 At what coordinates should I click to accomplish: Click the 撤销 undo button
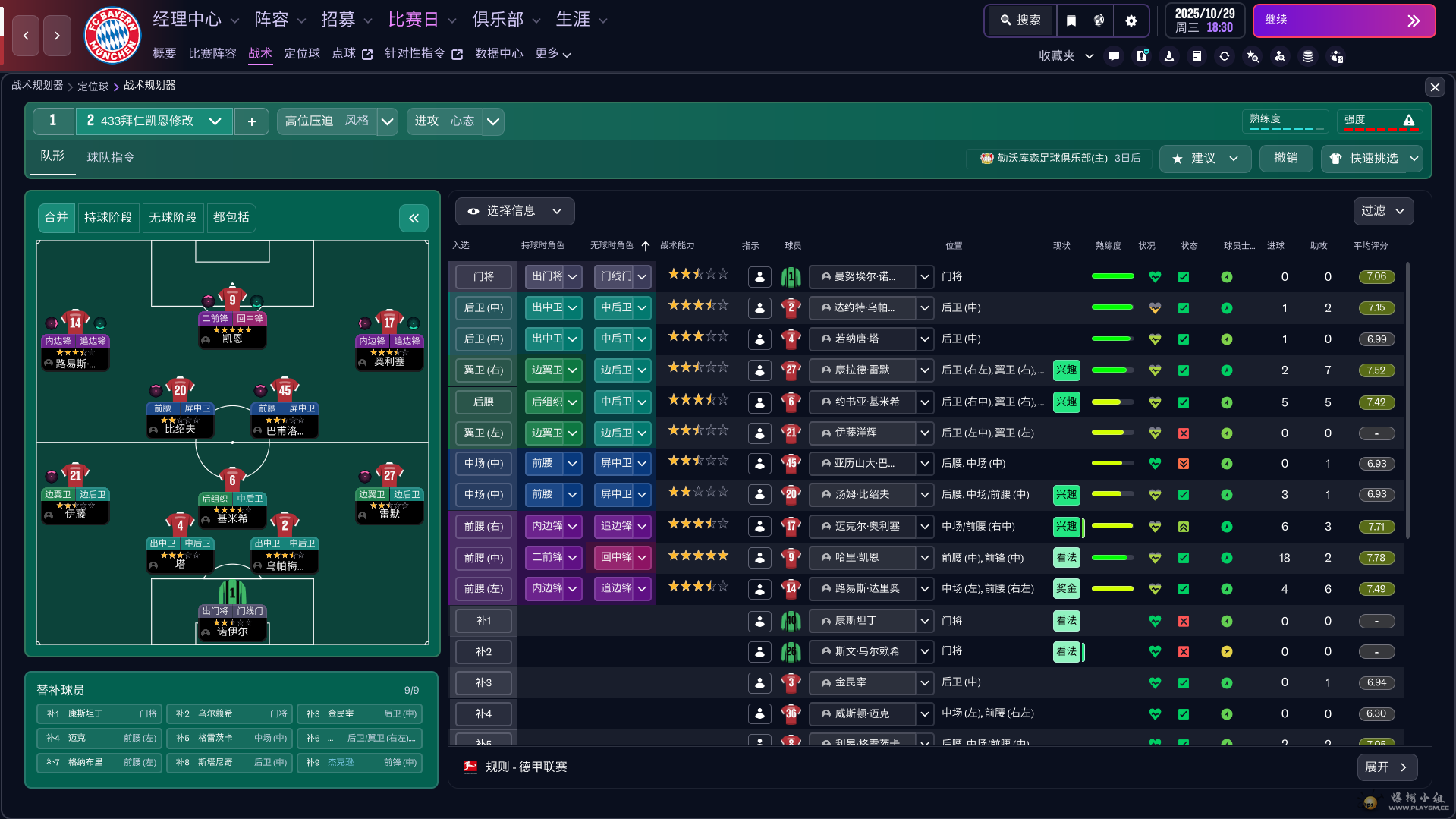(x=1285, y=158)
